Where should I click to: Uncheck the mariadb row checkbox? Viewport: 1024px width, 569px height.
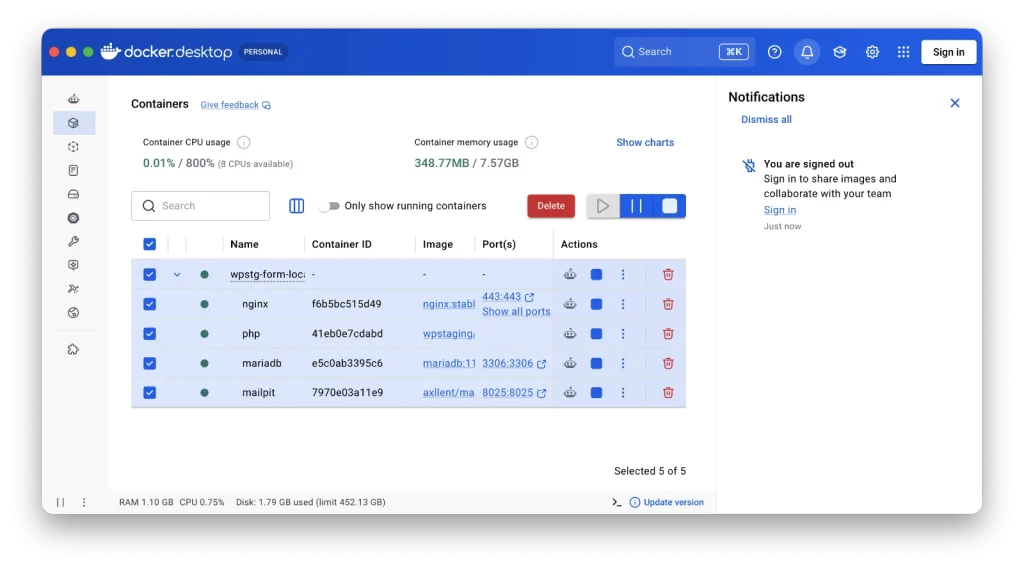tap(150, 363)
